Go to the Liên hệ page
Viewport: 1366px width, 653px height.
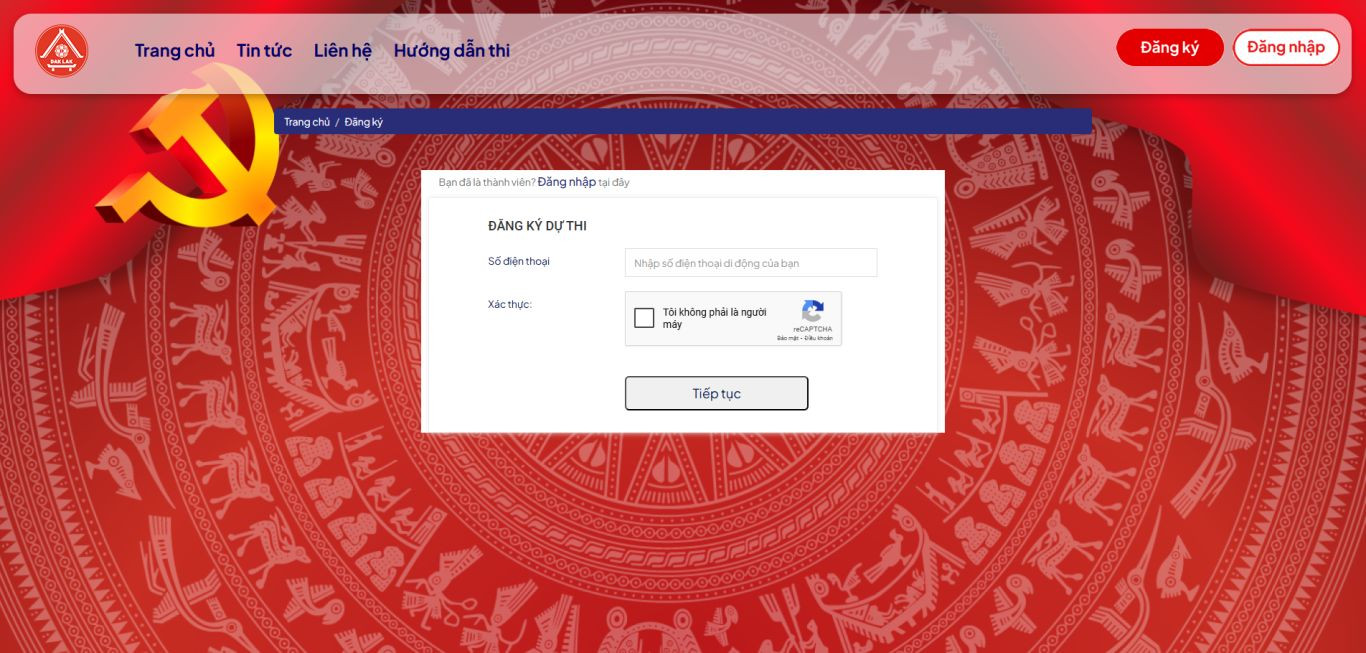342,50
